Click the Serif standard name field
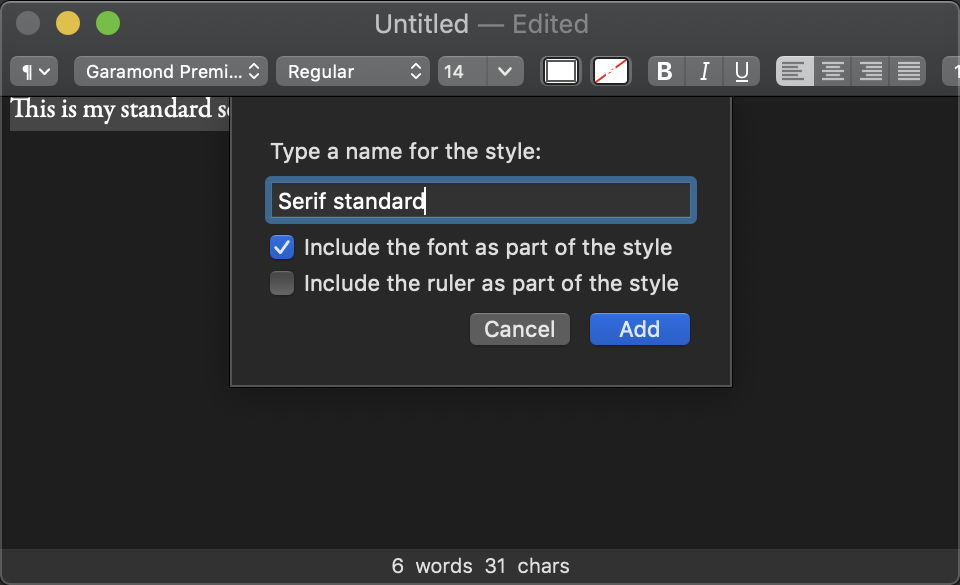This screenshot has width=960, height=585. point(480,200)
